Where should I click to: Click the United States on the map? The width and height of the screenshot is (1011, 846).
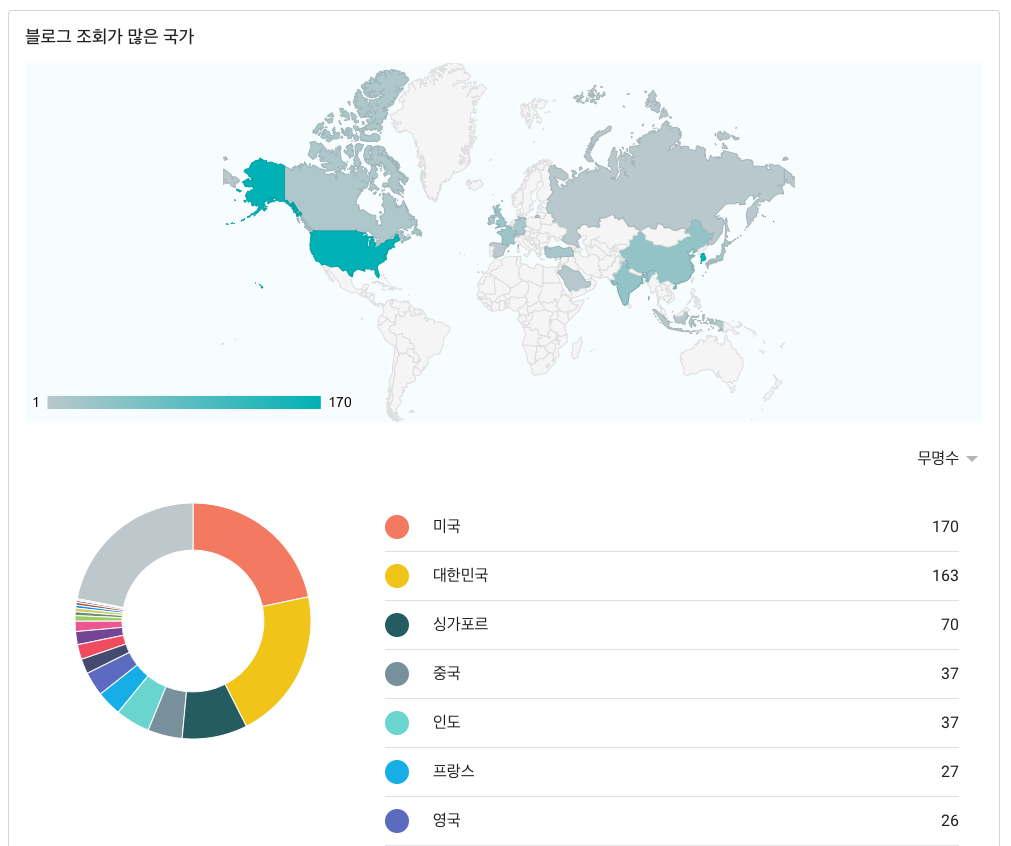tap(348, 250)
